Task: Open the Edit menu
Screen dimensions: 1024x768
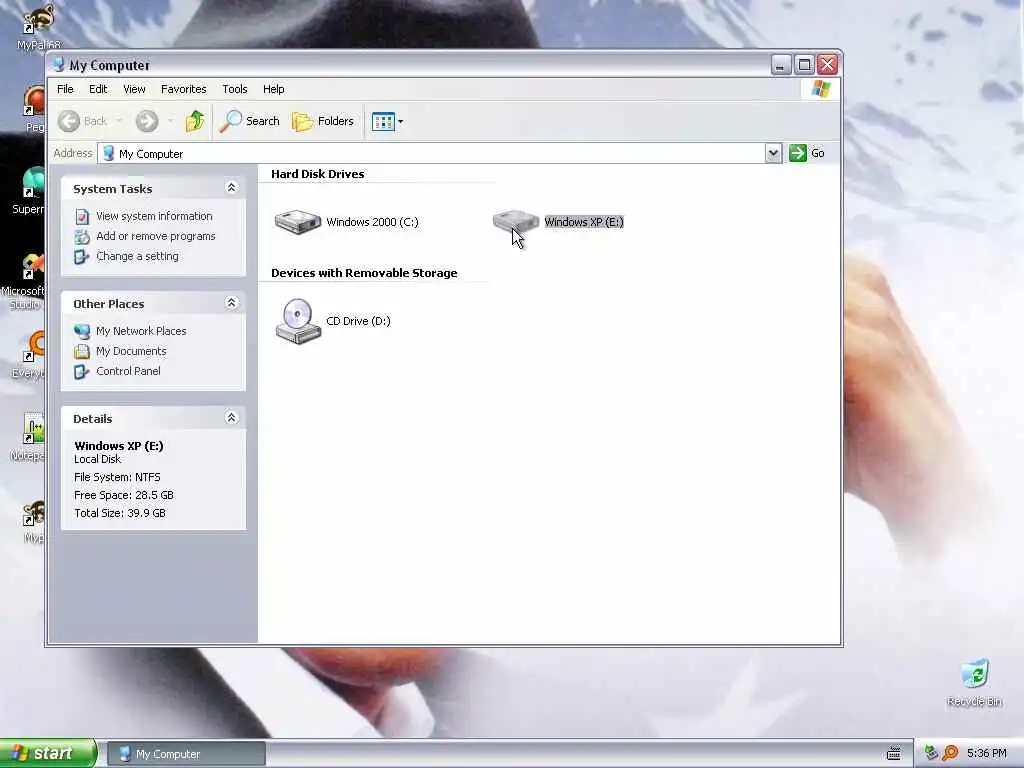Action: [98, 89]
